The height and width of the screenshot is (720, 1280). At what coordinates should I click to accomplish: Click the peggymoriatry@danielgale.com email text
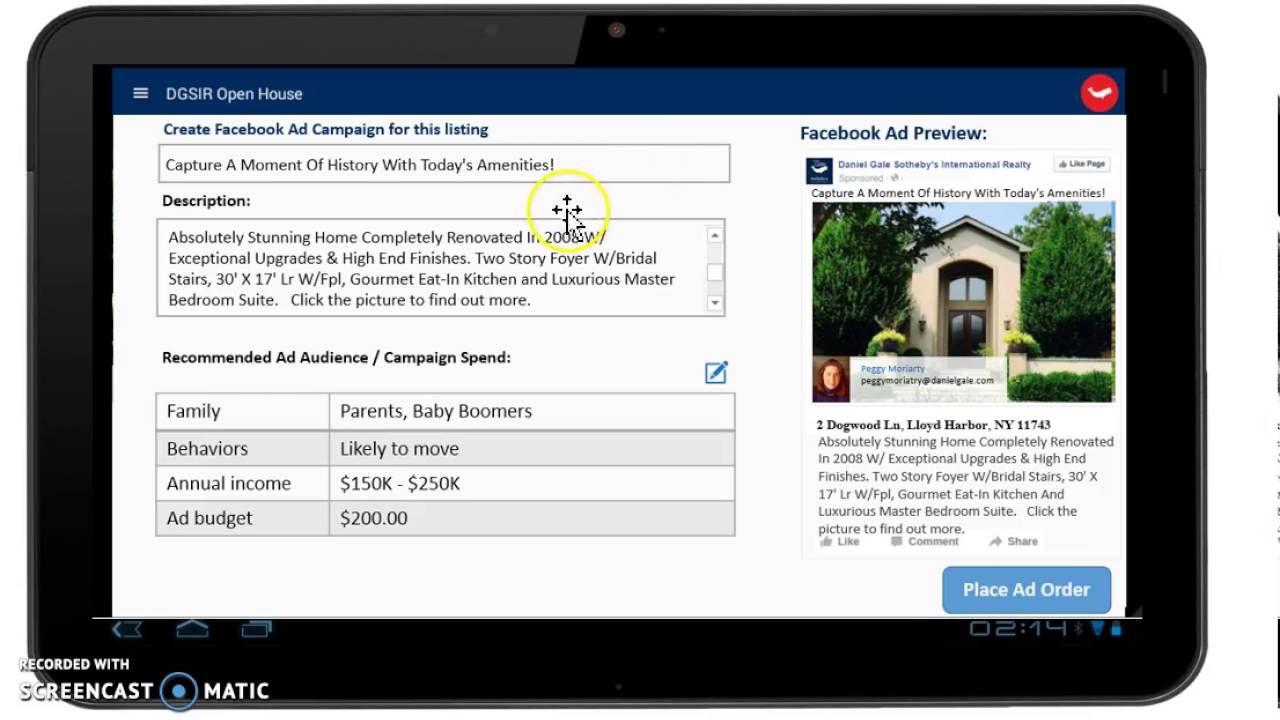[x=927, y=381]
